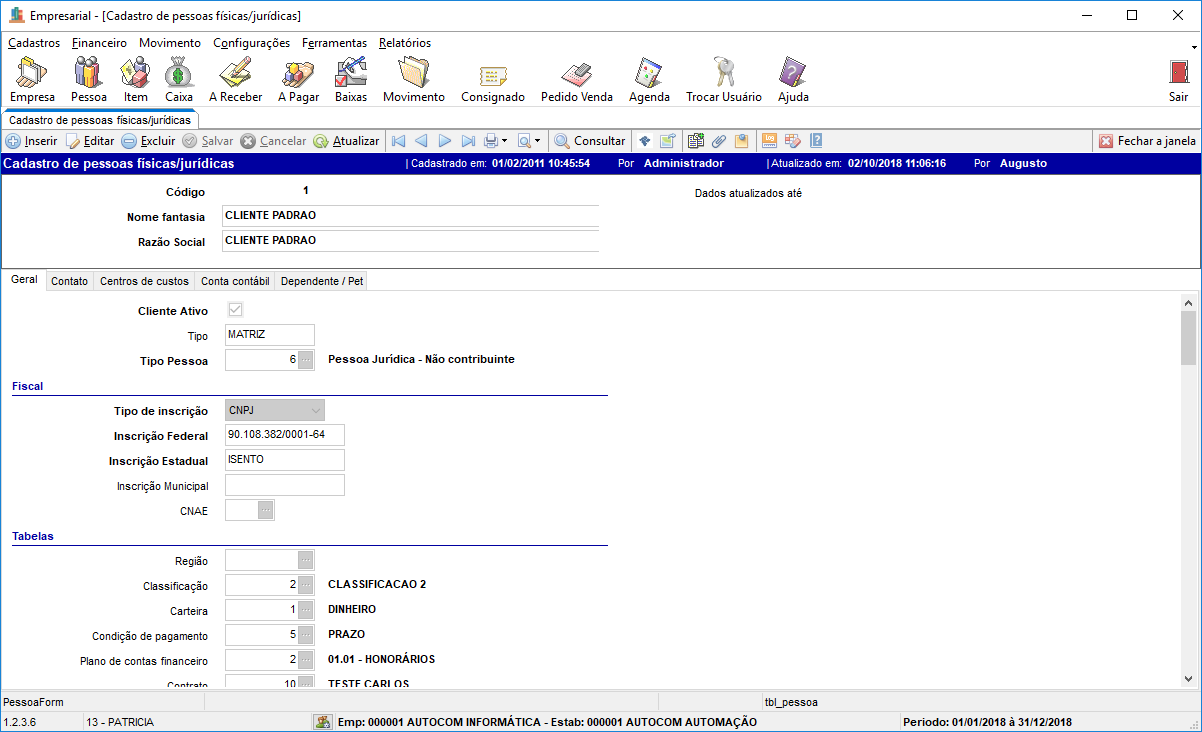Image resolution: width=1202 pixels, height=732 pixels.
Task: Click the Trocar Usuário keys icon
Action: click(x=723, y=77)
